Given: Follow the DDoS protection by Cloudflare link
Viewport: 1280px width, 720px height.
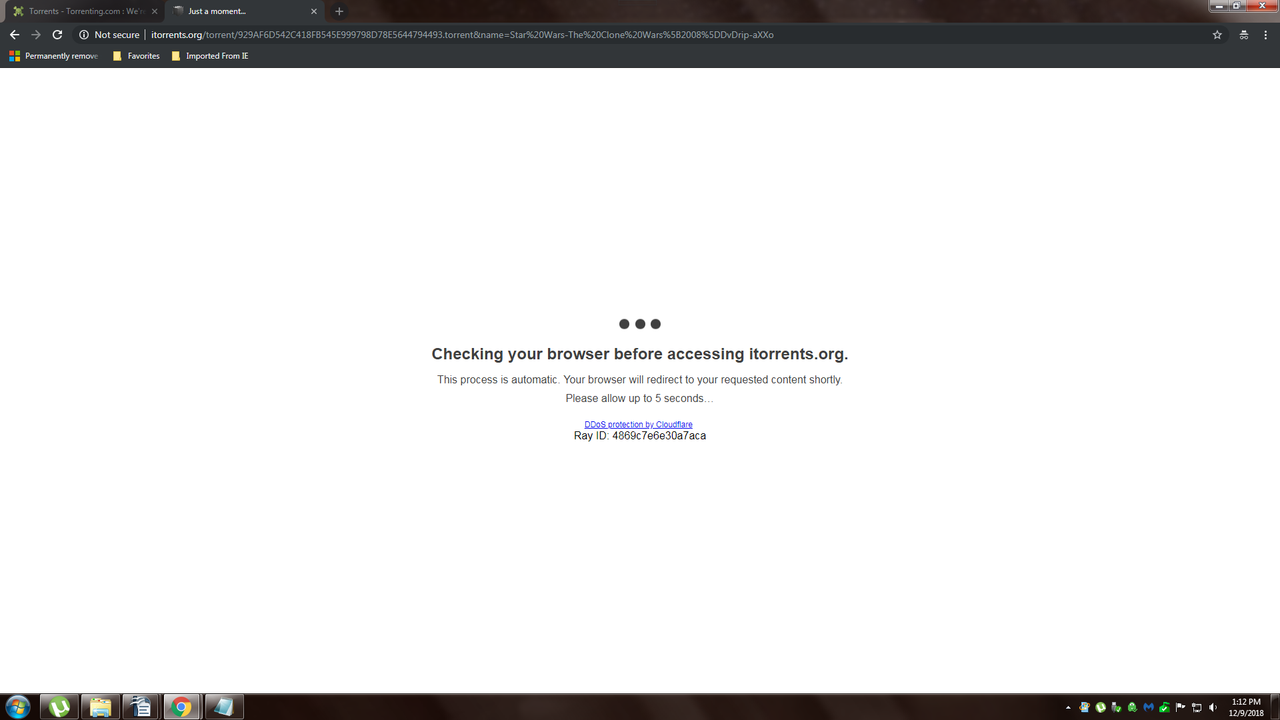Looking at the screenshot, I should 639,425.
